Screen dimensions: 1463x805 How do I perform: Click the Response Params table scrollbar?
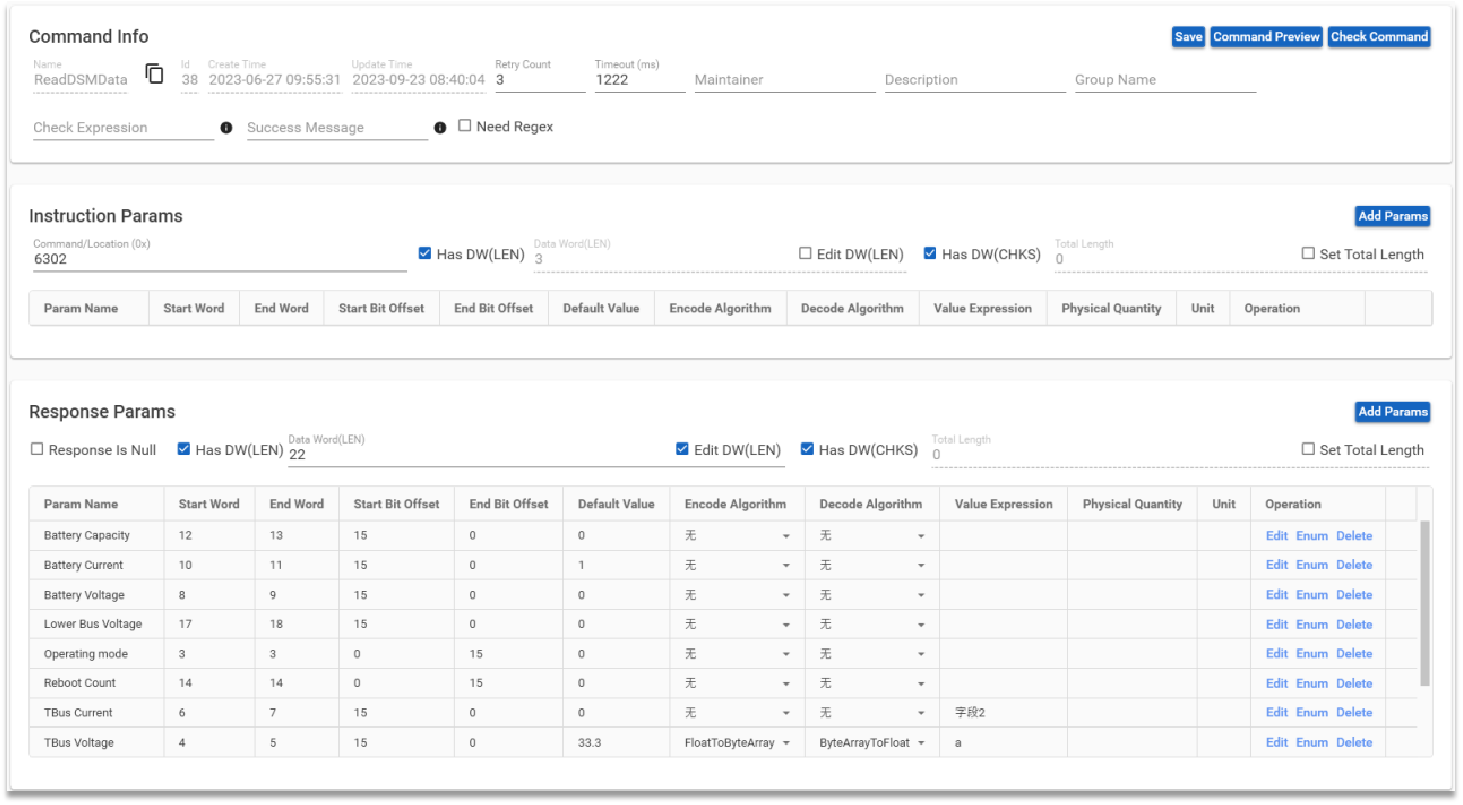(x=1425, y=603)
